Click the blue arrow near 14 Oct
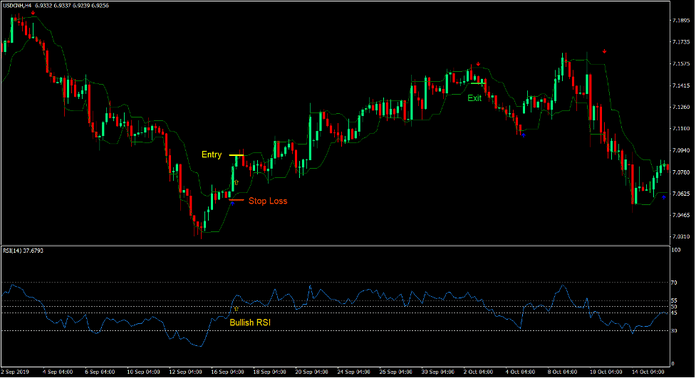 664,197
